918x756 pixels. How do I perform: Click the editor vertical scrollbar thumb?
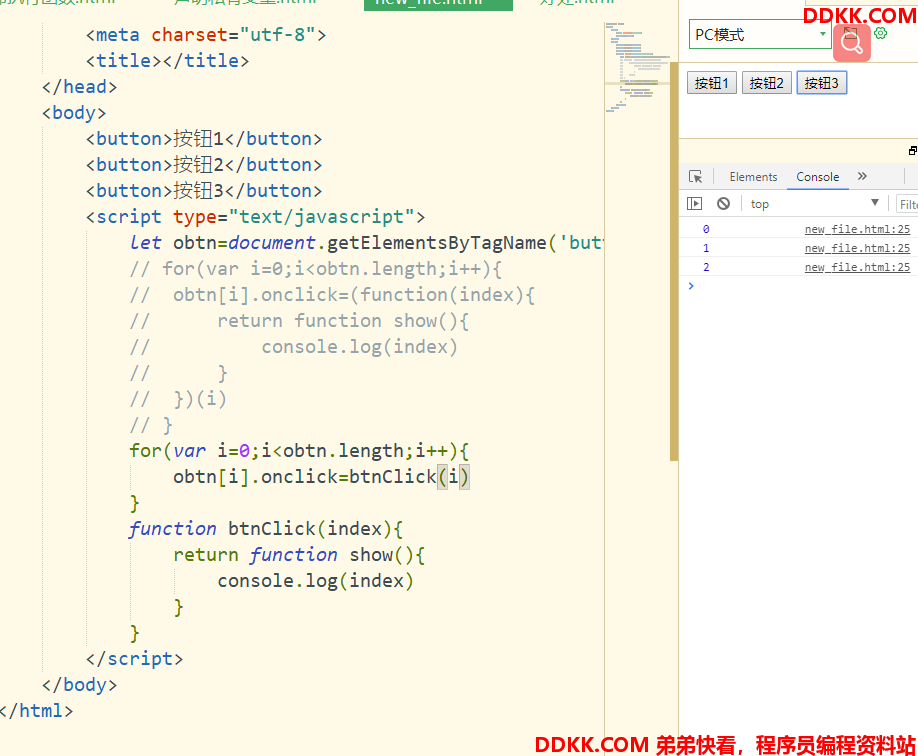point(674,261)
